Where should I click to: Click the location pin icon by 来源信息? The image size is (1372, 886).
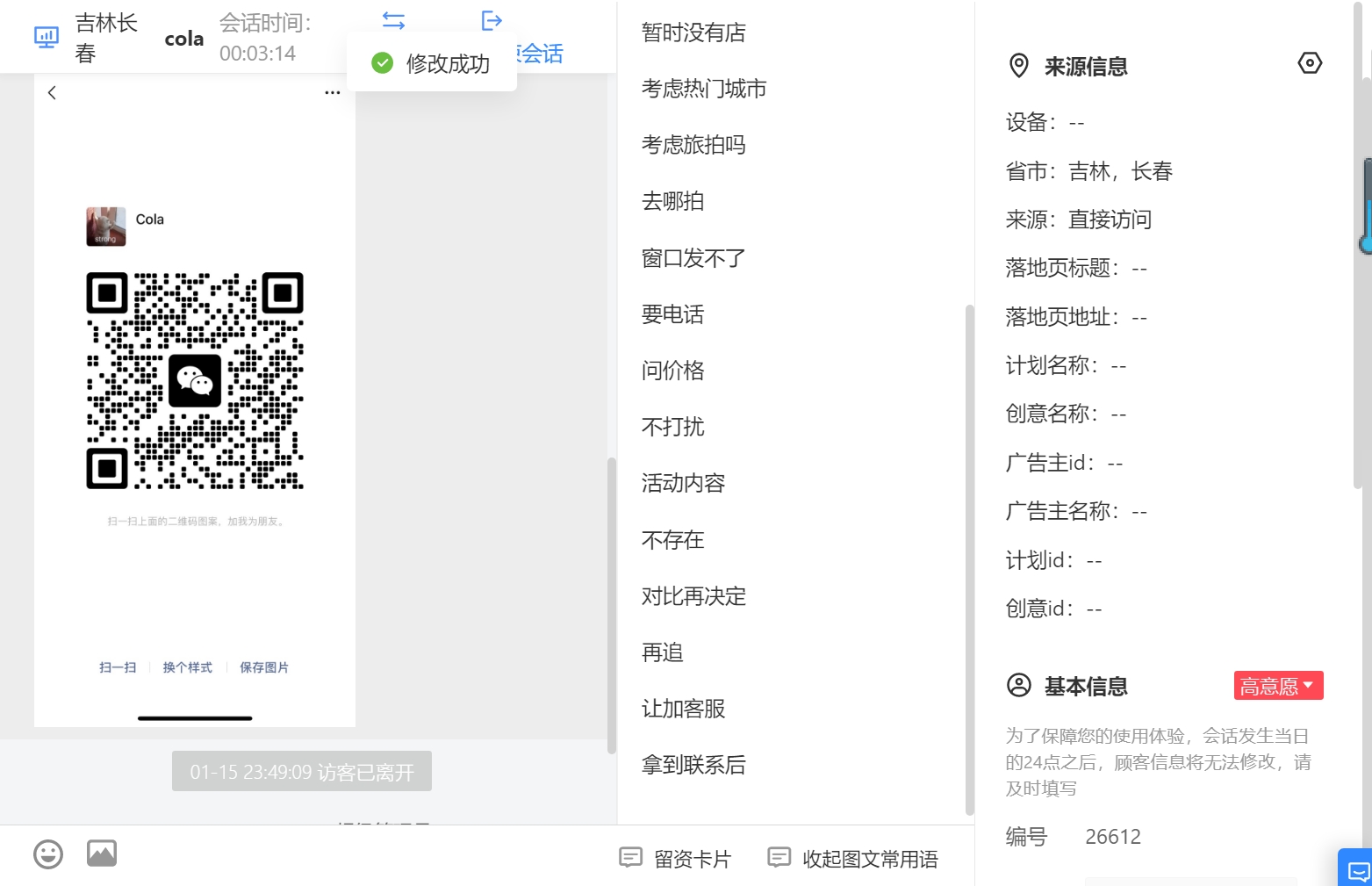click(1019, 66)
